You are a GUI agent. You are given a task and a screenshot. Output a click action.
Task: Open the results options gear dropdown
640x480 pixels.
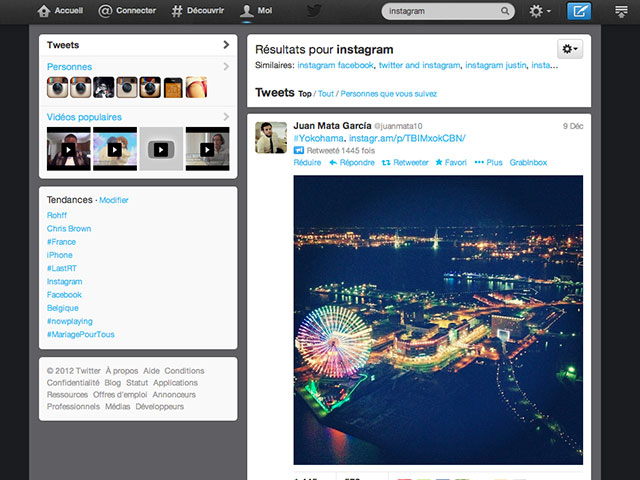[570, 49]
